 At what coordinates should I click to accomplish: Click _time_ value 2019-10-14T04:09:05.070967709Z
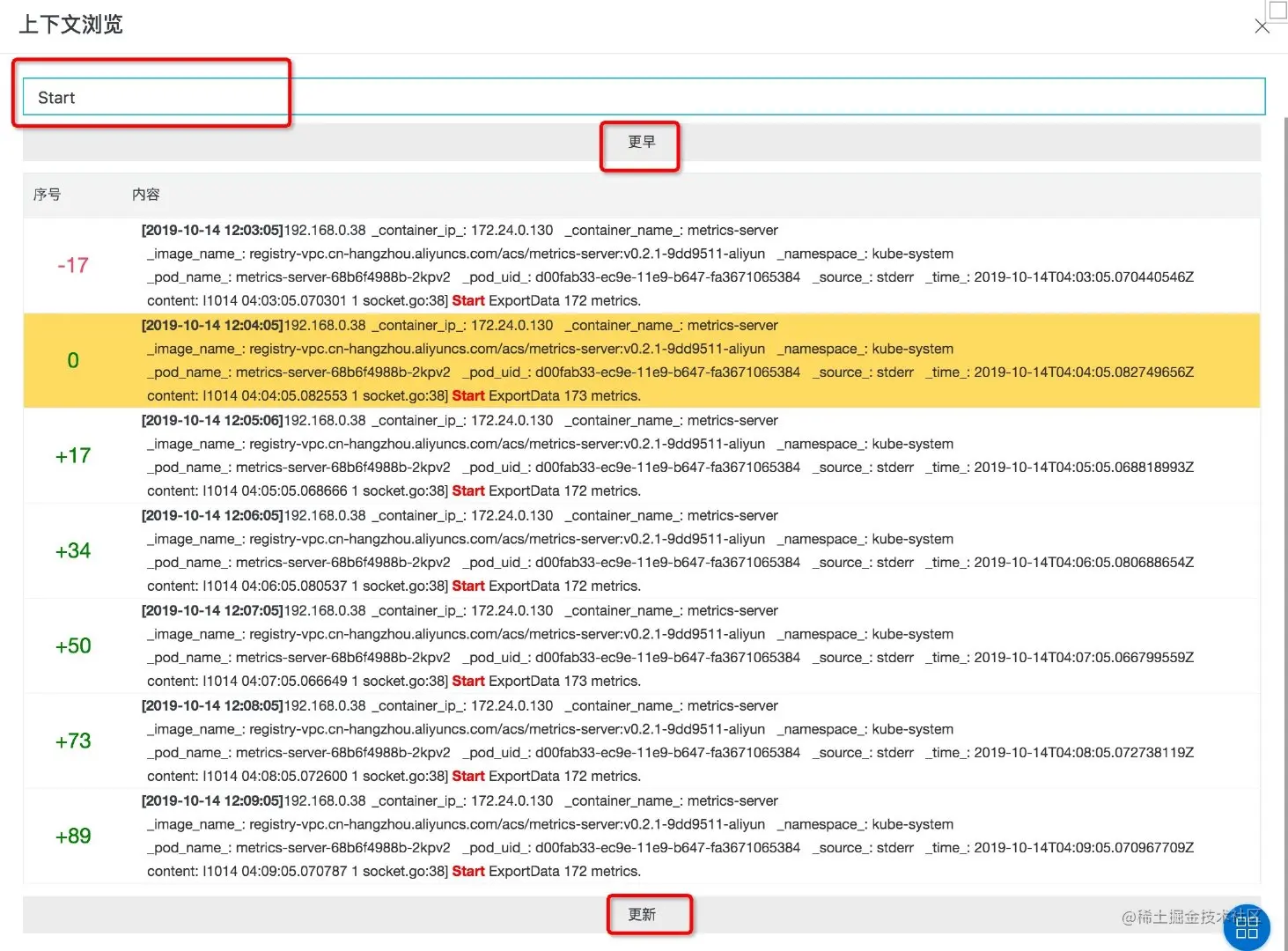pyautogui.click(x=1084, y=847)
